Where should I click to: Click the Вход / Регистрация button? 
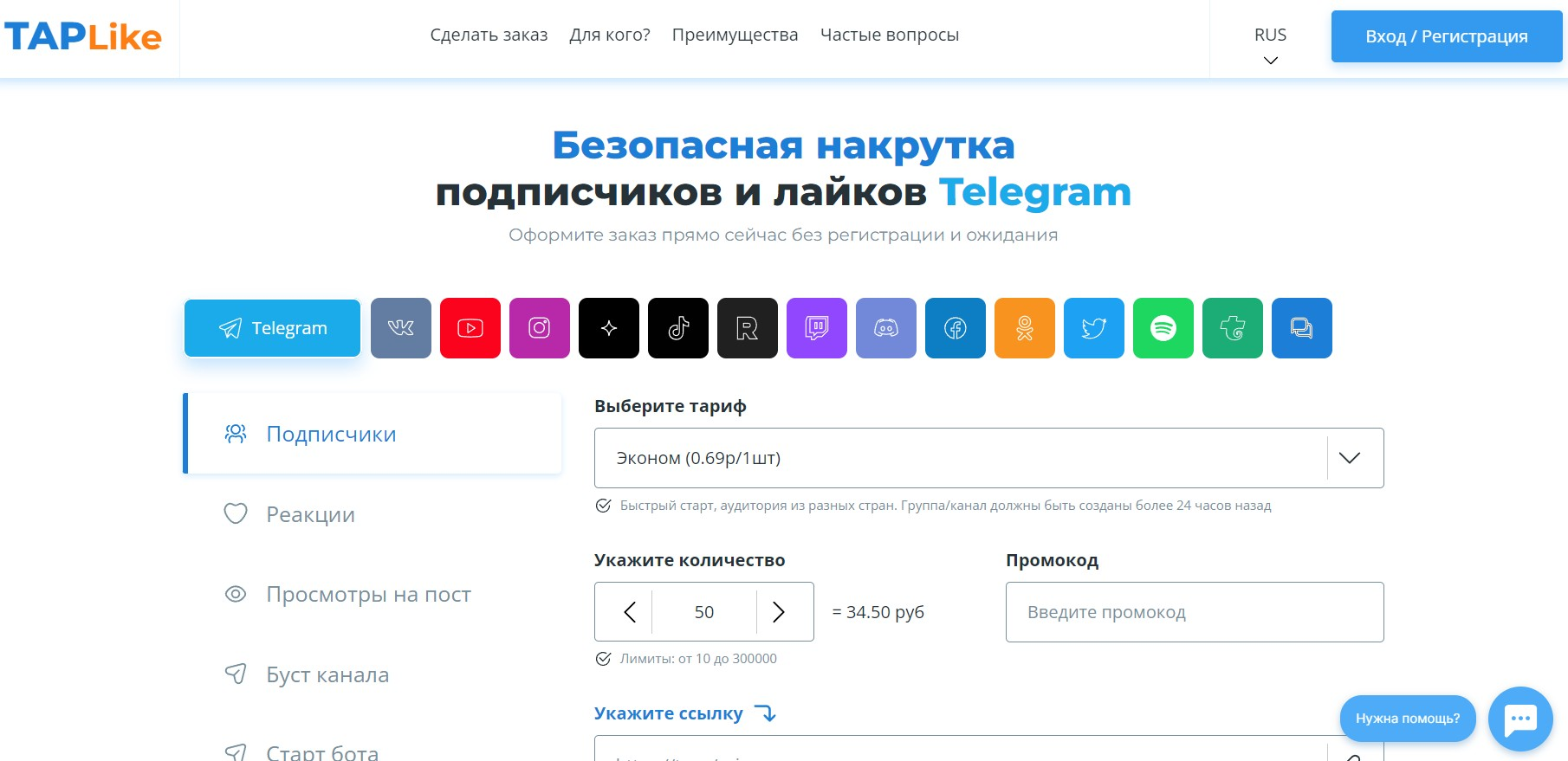[x=1447, y=36]
